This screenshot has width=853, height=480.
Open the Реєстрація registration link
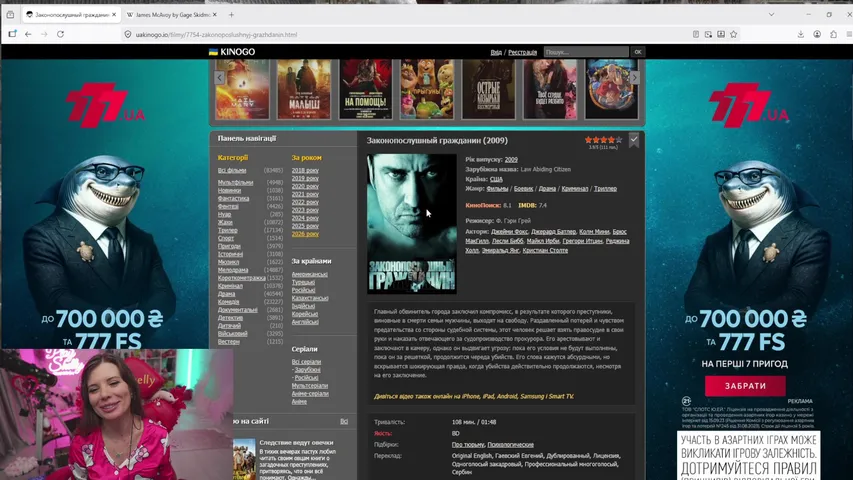(x=522, y=52)
